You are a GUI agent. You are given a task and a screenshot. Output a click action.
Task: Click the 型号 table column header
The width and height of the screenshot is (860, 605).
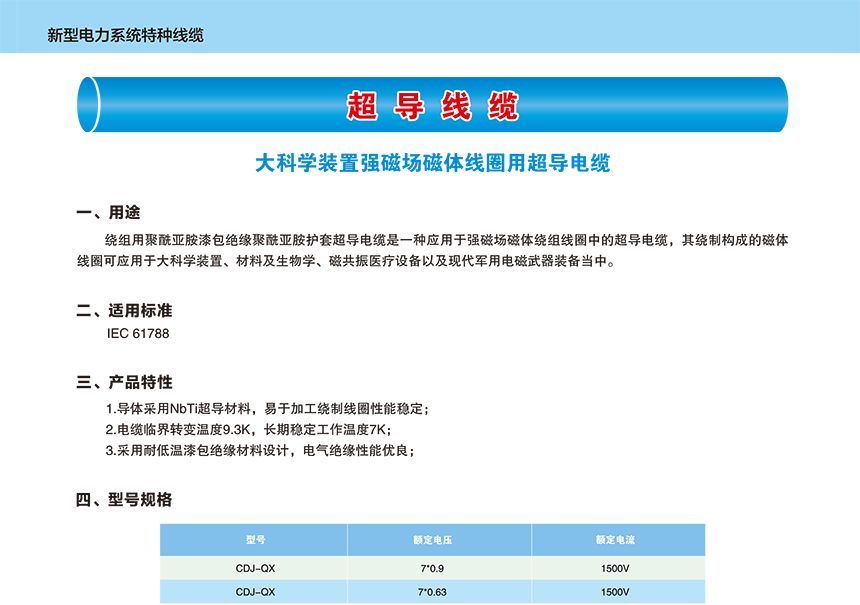click(x=255, y=540)
